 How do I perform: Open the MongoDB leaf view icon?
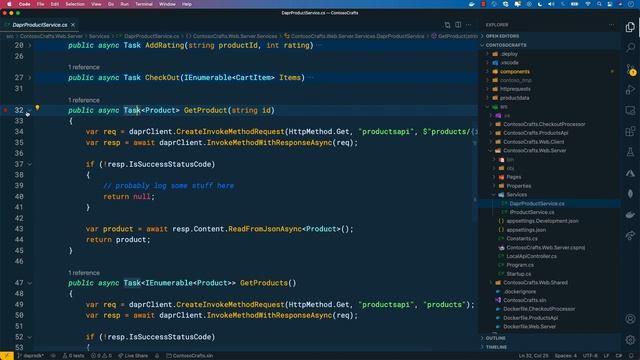coord(630,194)
